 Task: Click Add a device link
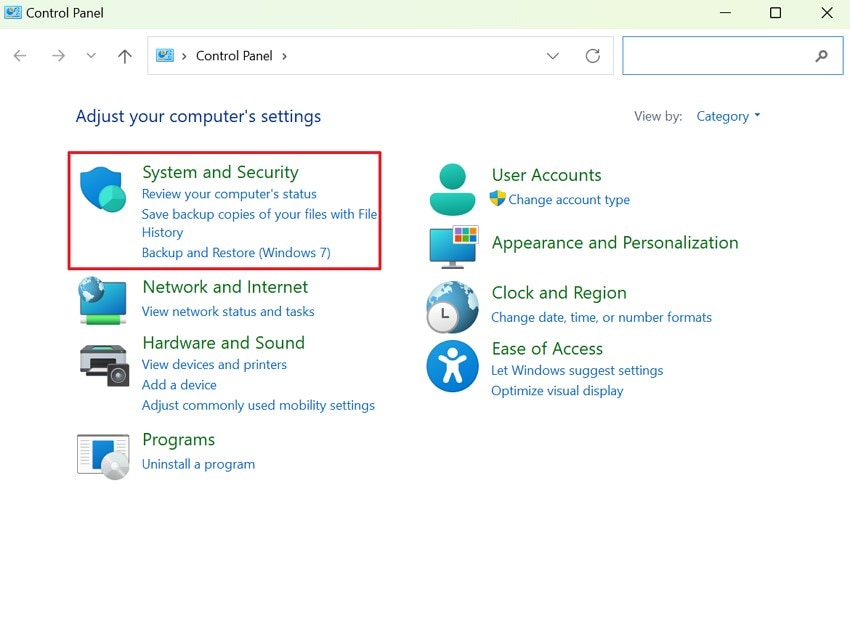click(179, 385)
